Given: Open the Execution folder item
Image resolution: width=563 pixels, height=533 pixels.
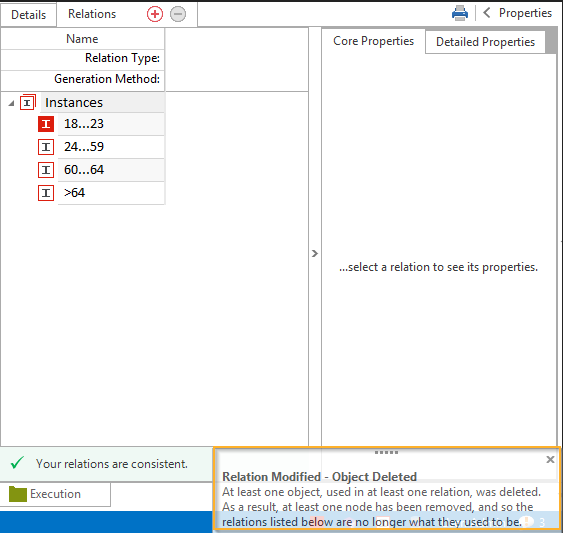Looking at the screenshot, I should click(55, 494).
